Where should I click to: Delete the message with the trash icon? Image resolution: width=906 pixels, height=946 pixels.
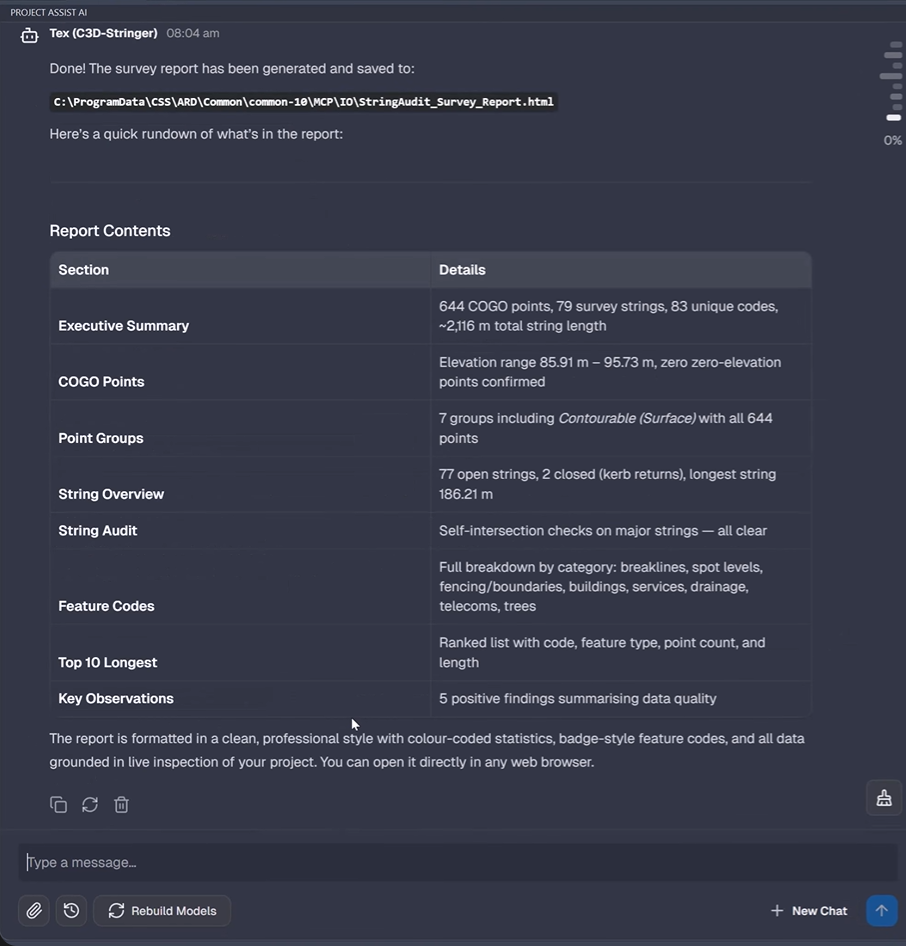[121, 805]
